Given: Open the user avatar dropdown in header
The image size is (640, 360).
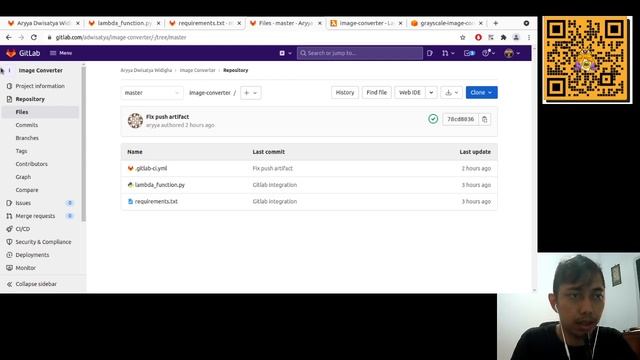Looking at the screenshot, I should (512, 53).
